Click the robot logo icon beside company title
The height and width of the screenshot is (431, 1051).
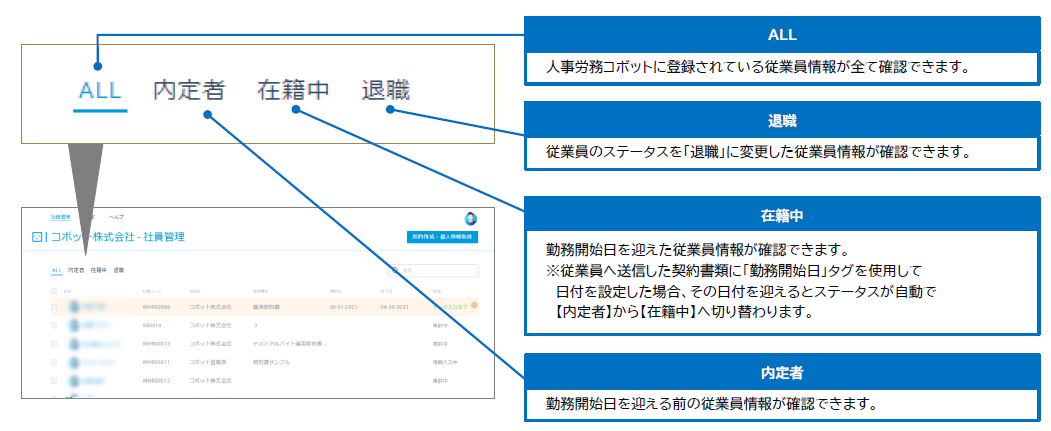click(36, 237)
